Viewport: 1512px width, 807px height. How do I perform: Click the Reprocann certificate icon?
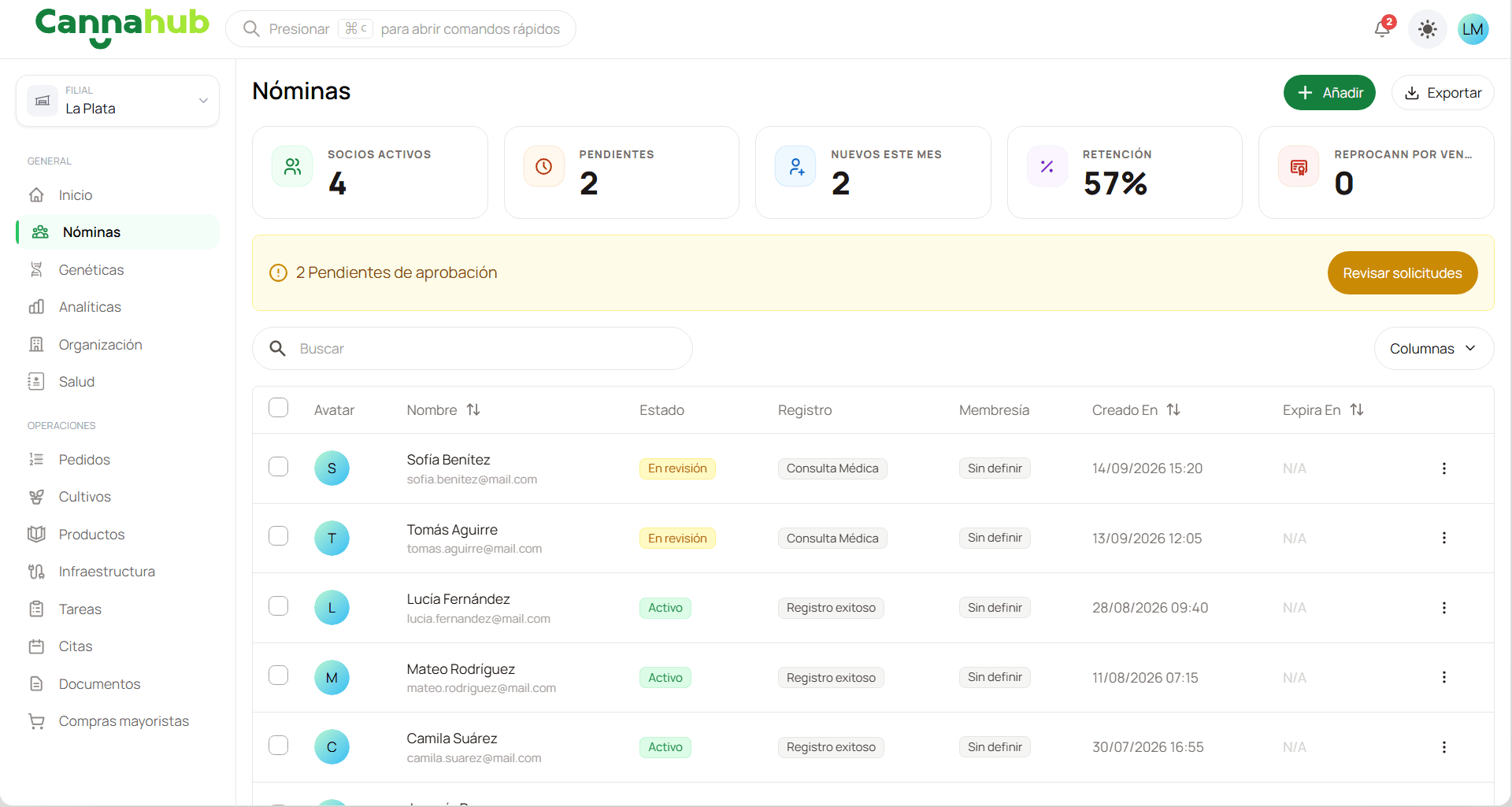click(1299, 166)
